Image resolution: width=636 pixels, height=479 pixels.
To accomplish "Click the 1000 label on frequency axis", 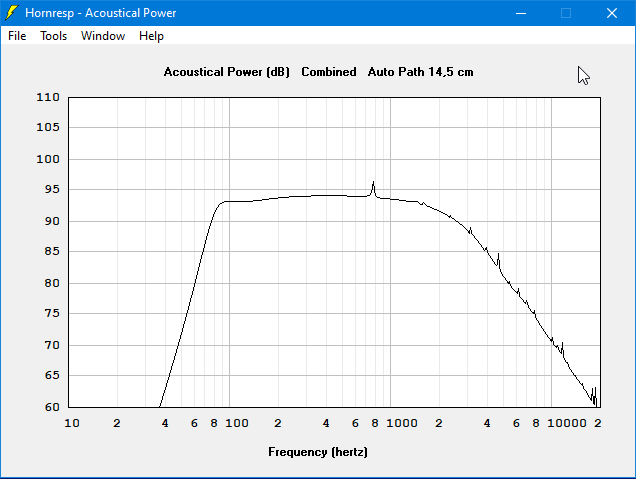I will 402,423.
